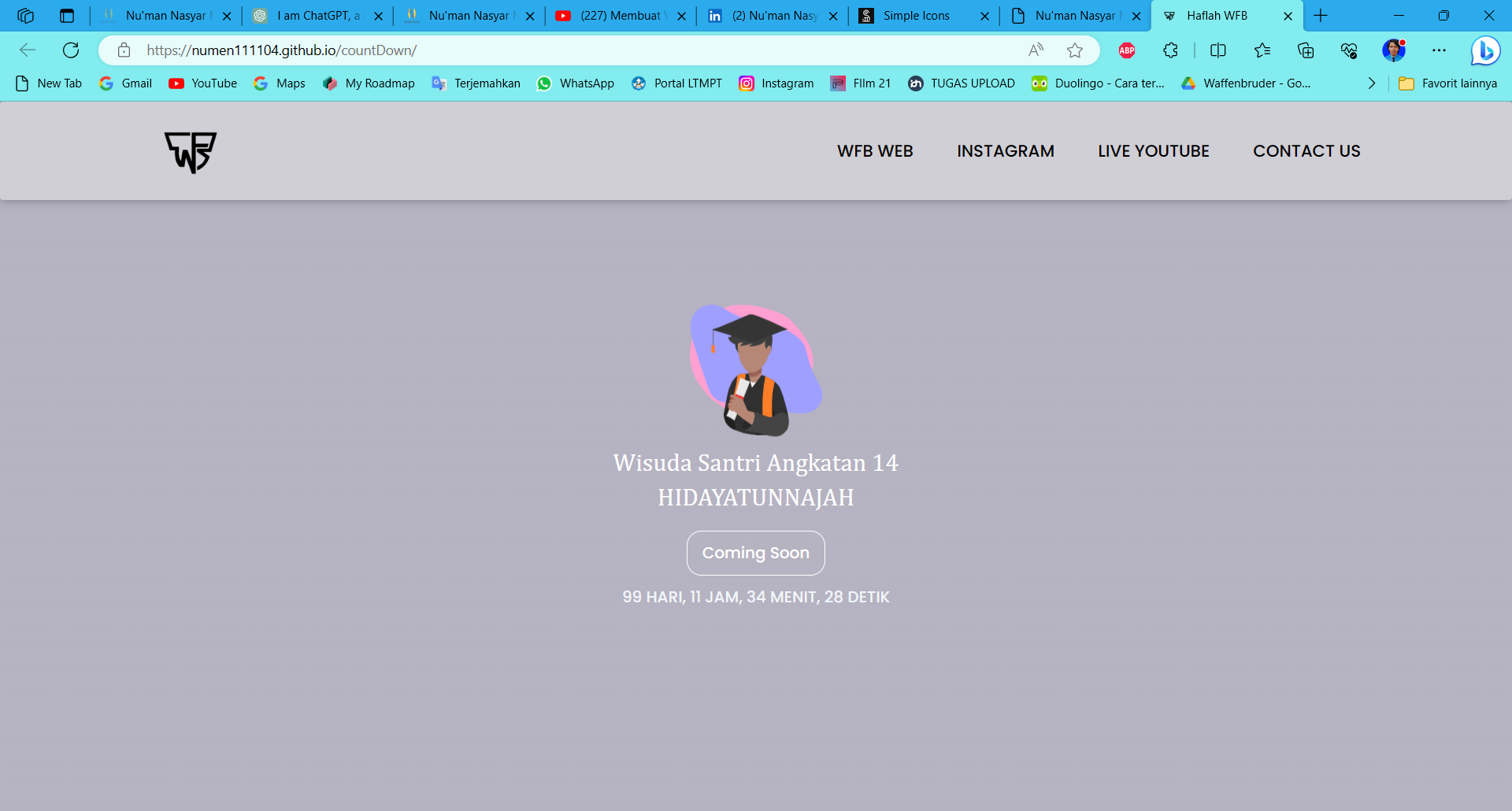Open the Waffenbruder Google Drive bookmark

[1246, 83]
